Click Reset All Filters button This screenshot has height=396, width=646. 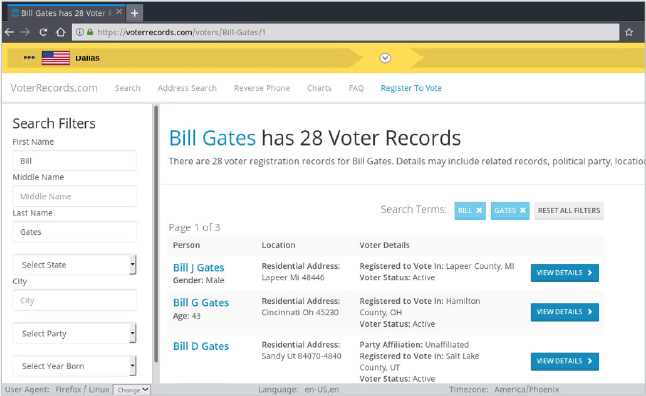[569, 211]
